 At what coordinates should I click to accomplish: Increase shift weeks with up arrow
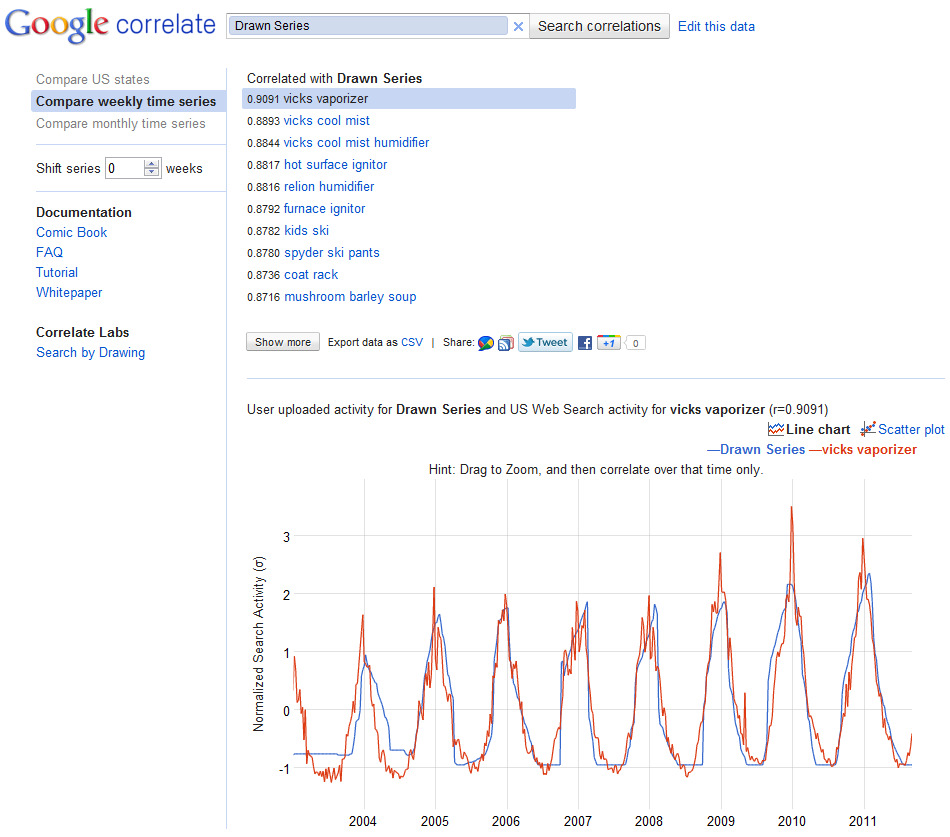[x=151, y=164]
